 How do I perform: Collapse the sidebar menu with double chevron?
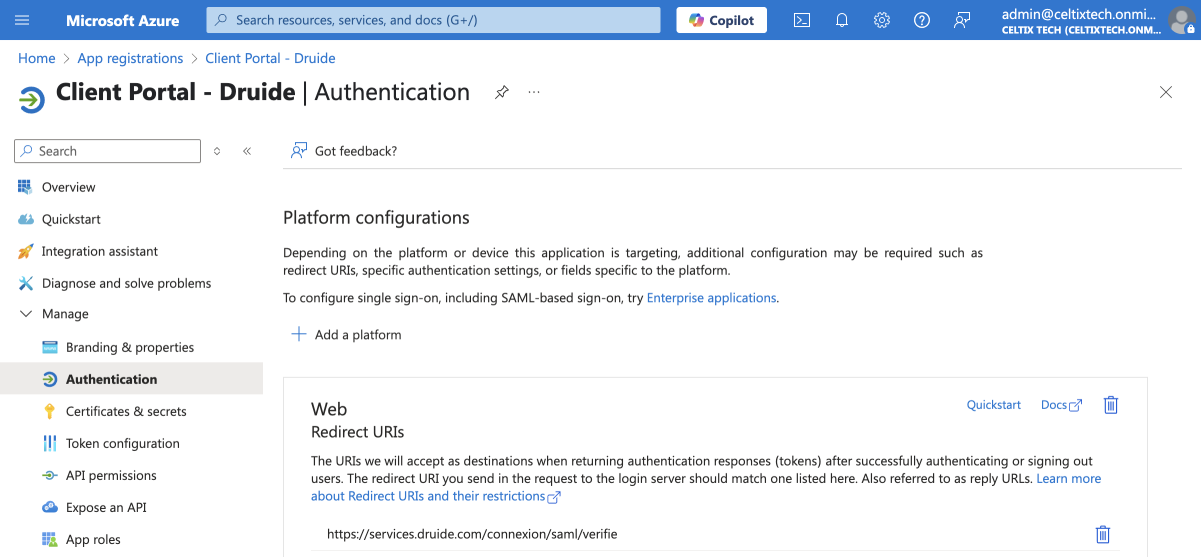(x=247, y=151)
